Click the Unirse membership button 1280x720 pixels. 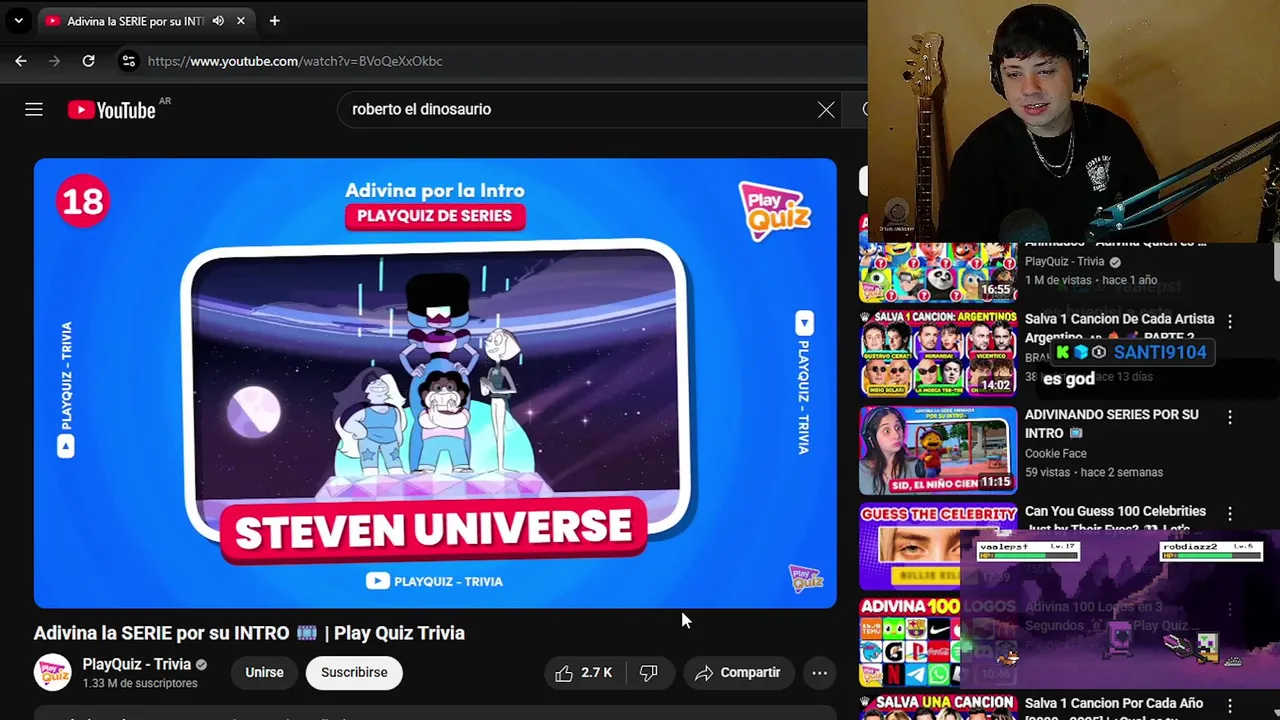(x=264, y=672)
